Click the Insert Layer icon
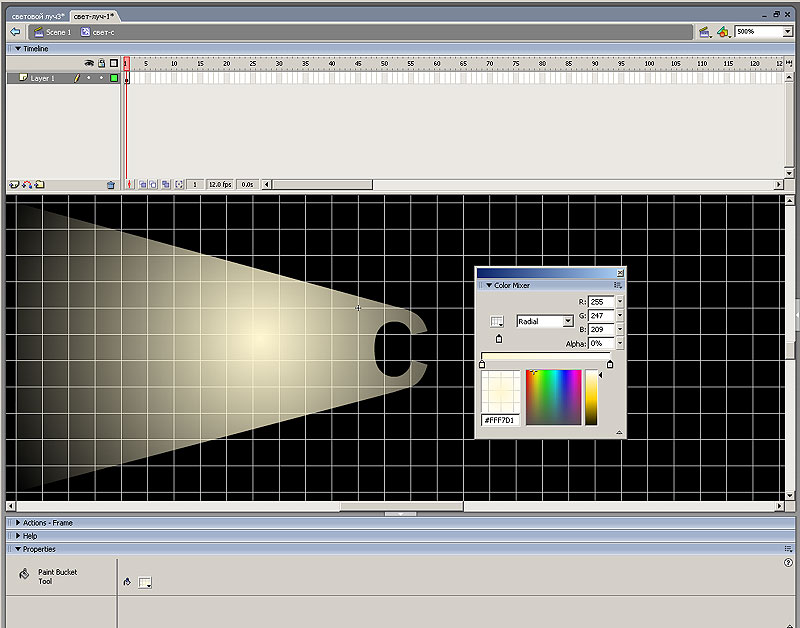The image size is (800, 628). (x=14, y=185)
